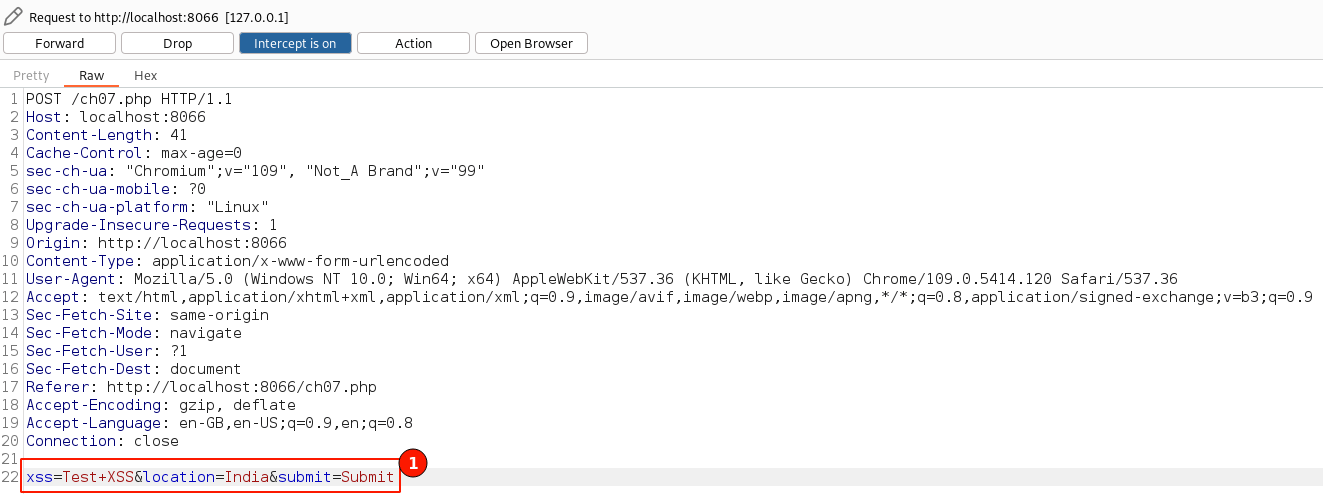The height and width of the screenshot is (494, 1323).
Task: Drop the intercepted request
Action: (177, 43)
